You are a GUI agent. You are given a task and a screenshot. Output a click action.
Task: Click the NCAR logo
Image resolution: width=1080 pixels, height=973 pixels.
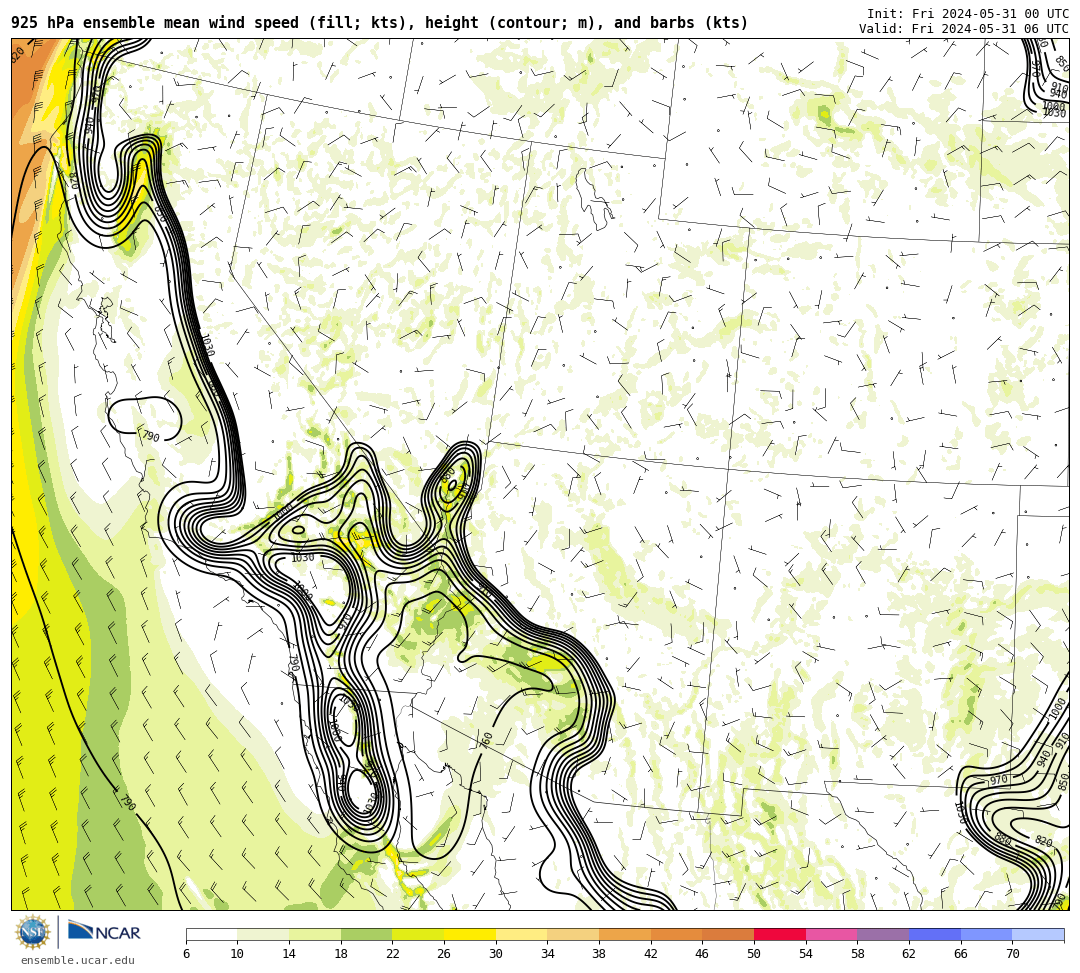pos(104,932)
